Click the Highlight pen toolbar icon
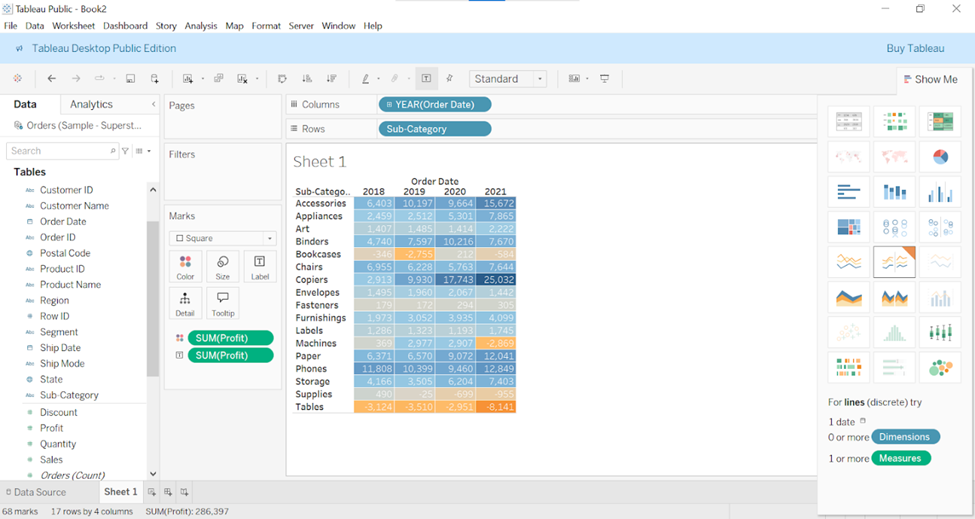Viewport: 975px width, 519px height. (x=366, y=78)
